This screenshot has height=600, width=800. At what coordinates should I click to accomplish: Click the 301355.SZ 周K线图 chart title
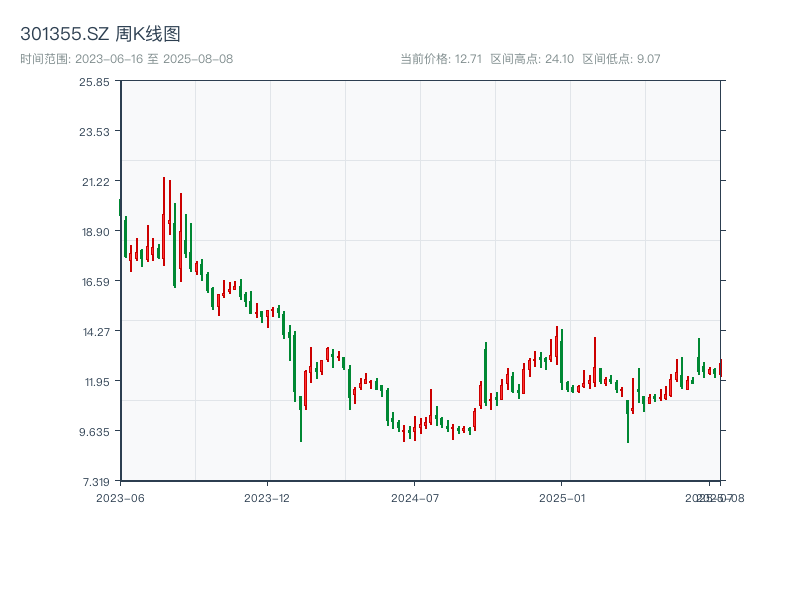click(x=100, y=35)
